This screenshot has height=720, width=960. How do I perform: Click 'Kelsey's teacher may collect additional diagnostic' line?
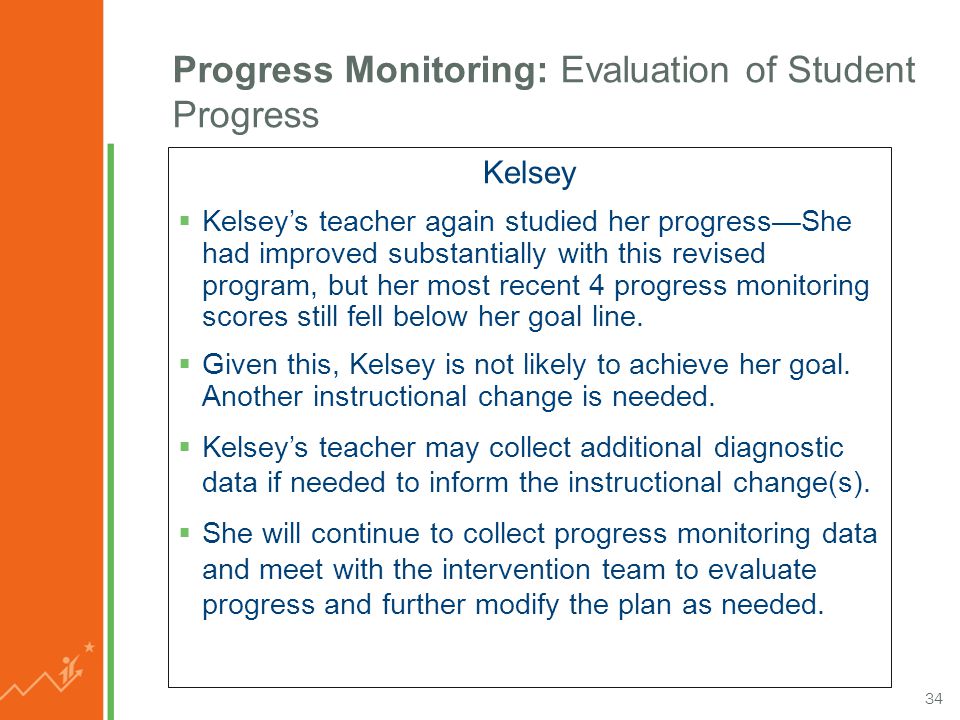pyautogui.click(x=523, y=448)
